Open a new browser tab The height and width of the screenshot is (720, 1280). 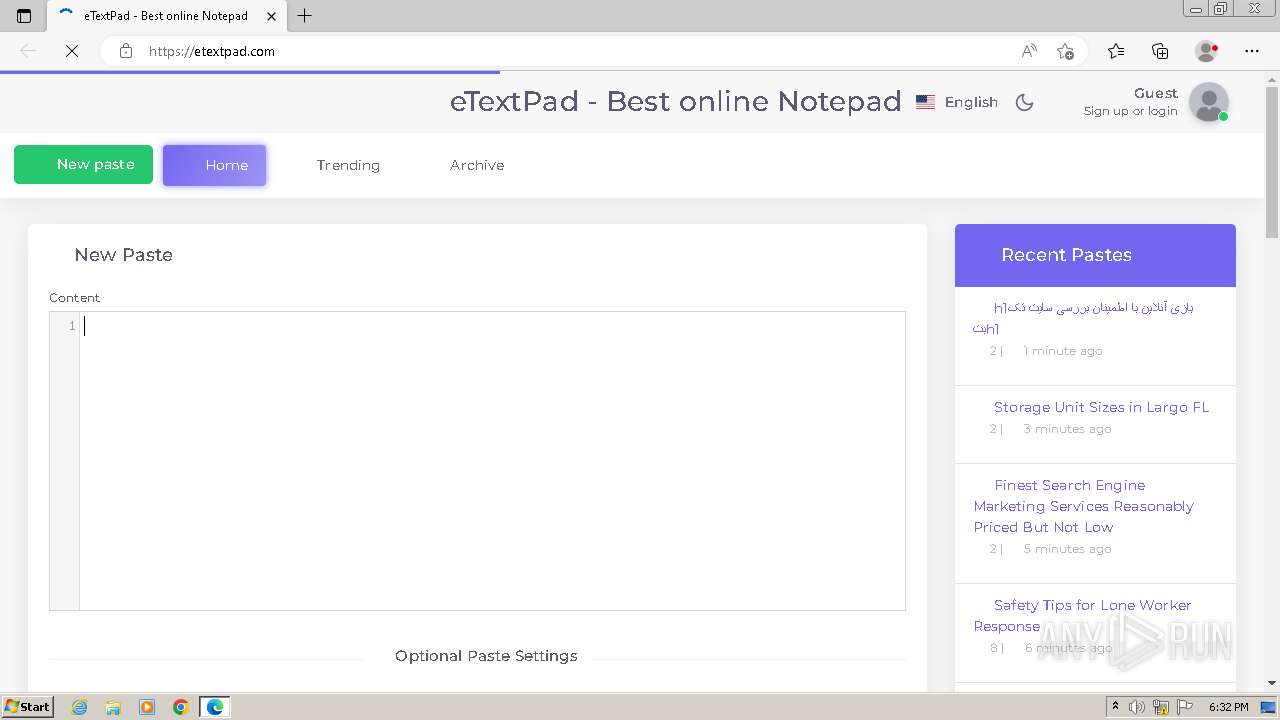305,15
